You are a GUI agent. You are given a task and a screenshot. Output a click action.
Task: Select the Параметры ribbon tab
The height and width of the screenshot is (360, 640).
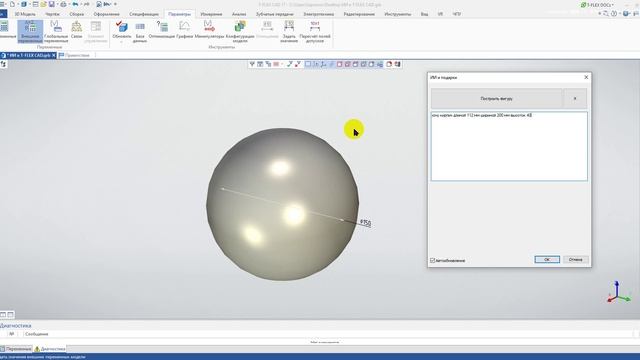pos(179,14)
